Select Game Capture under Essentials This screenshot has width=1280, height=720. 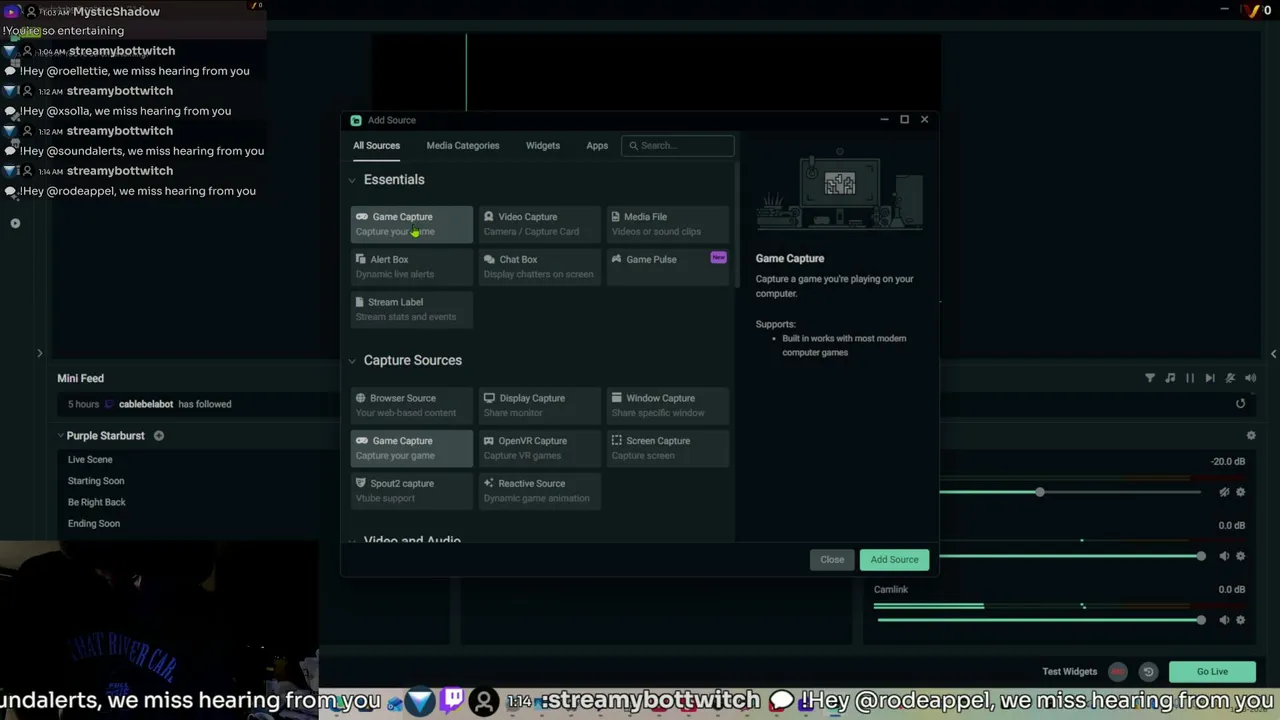[411, 224]
